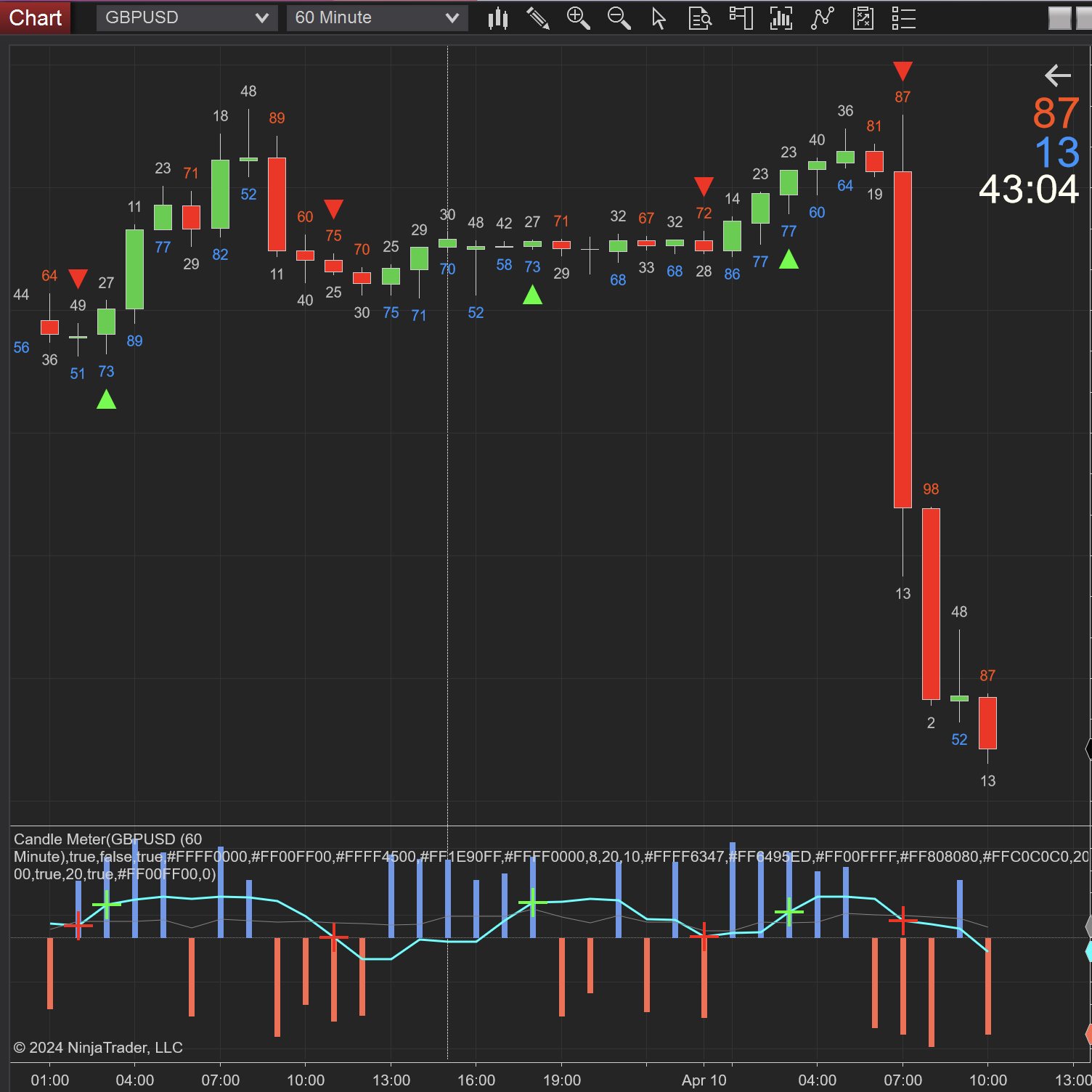
Task: Click the green triangle below blue 77
Action: [789, 259]
